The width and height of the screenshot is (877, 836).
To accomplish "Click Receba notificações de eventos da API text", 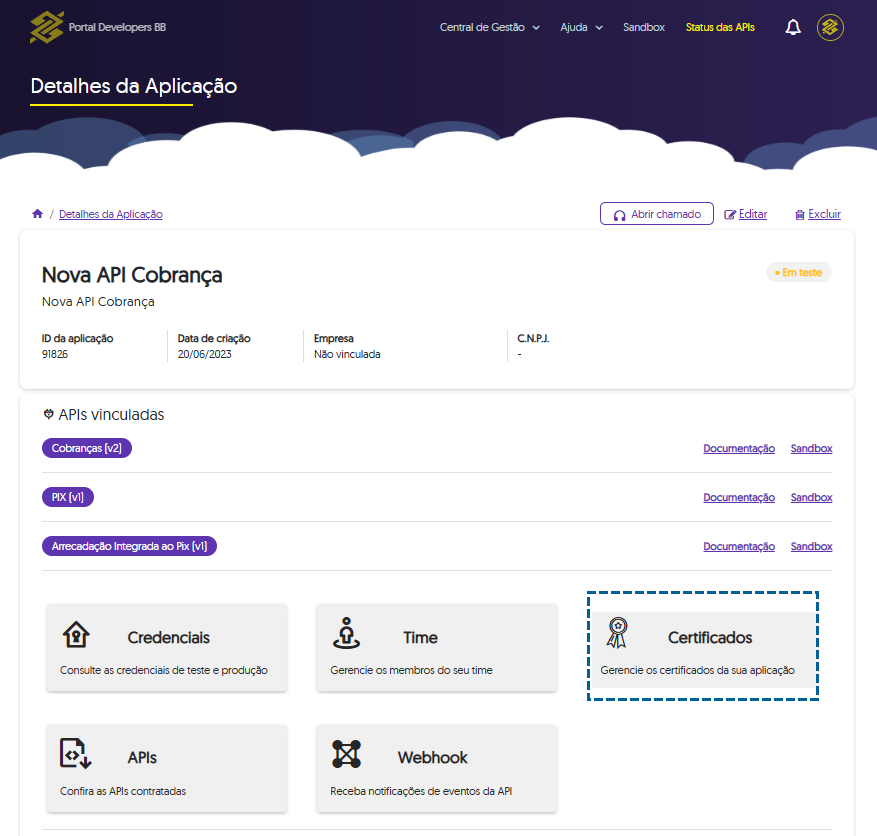I will pos(421,791).
